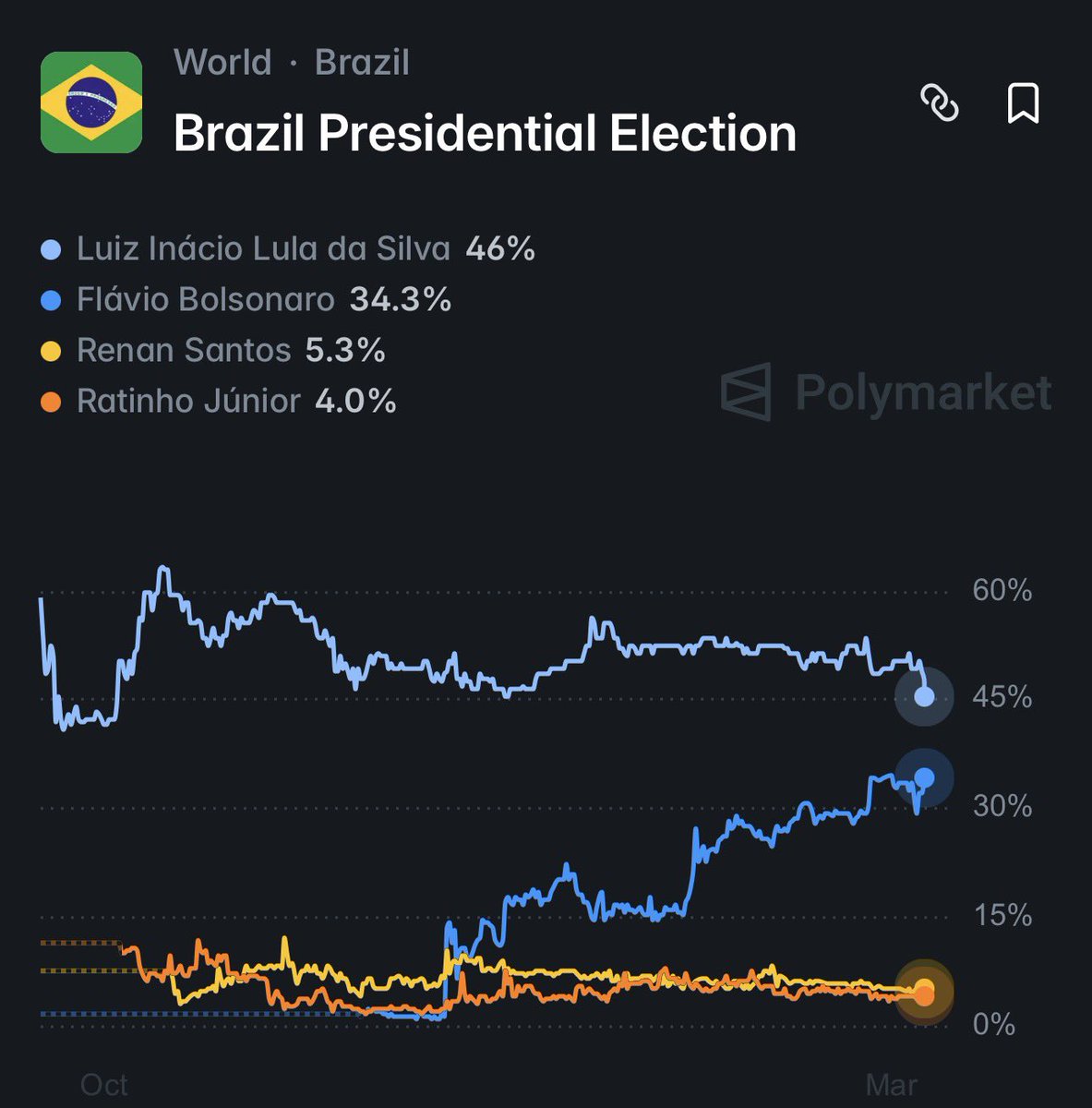This screenshot has height=1108, width=1092.
Task: Click the Mar label on time axis
Action: [892, 1084]
